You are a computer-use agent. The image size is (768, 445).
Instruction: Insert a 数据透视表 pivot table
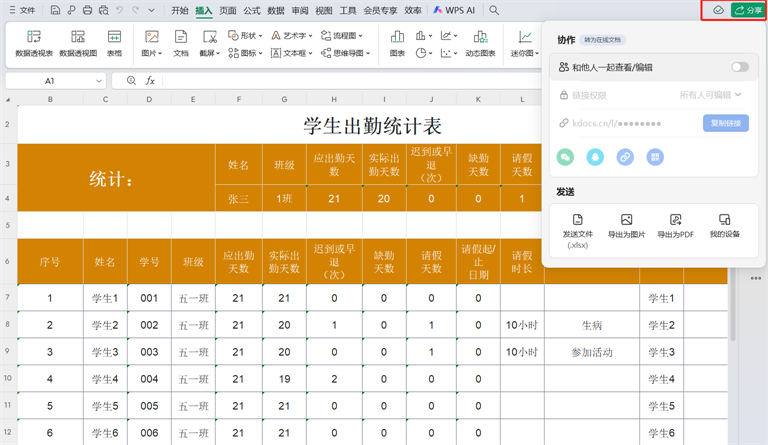34,43
